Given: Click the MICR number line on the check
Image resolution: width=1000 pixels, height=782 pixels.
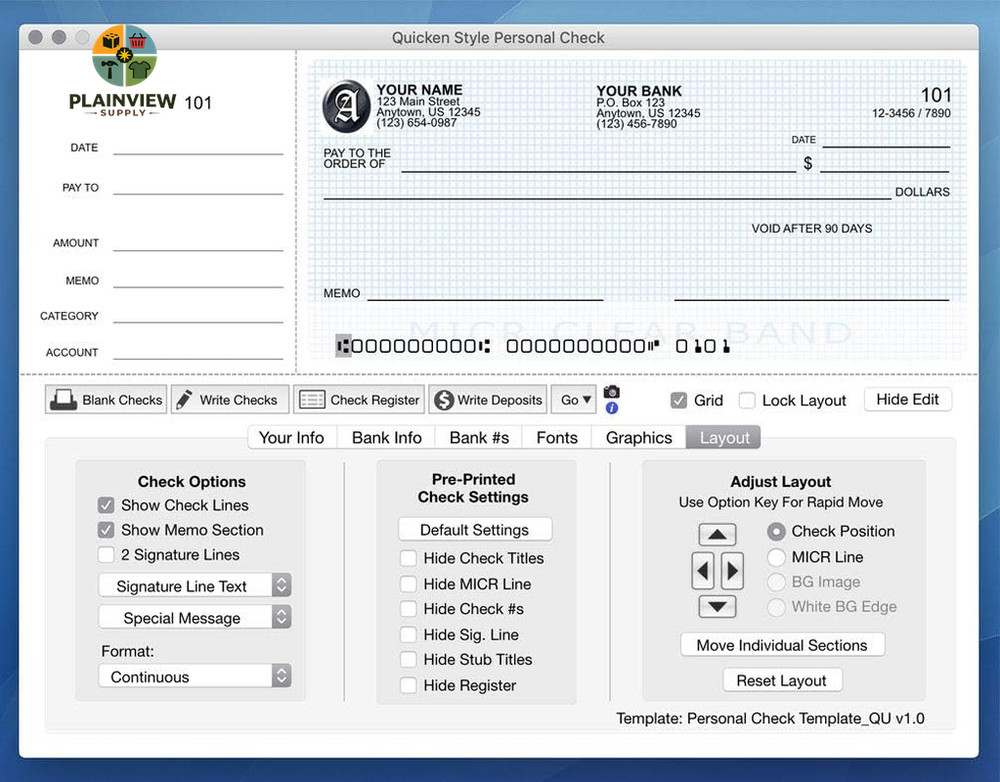Looking at the screenshot, I should pyautogui.click(x=533, y=346).
